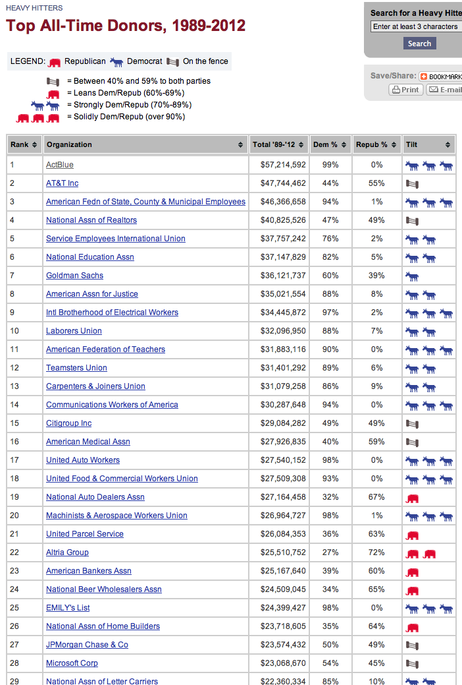Open Communications Workers of America link

tap(112, 405)
